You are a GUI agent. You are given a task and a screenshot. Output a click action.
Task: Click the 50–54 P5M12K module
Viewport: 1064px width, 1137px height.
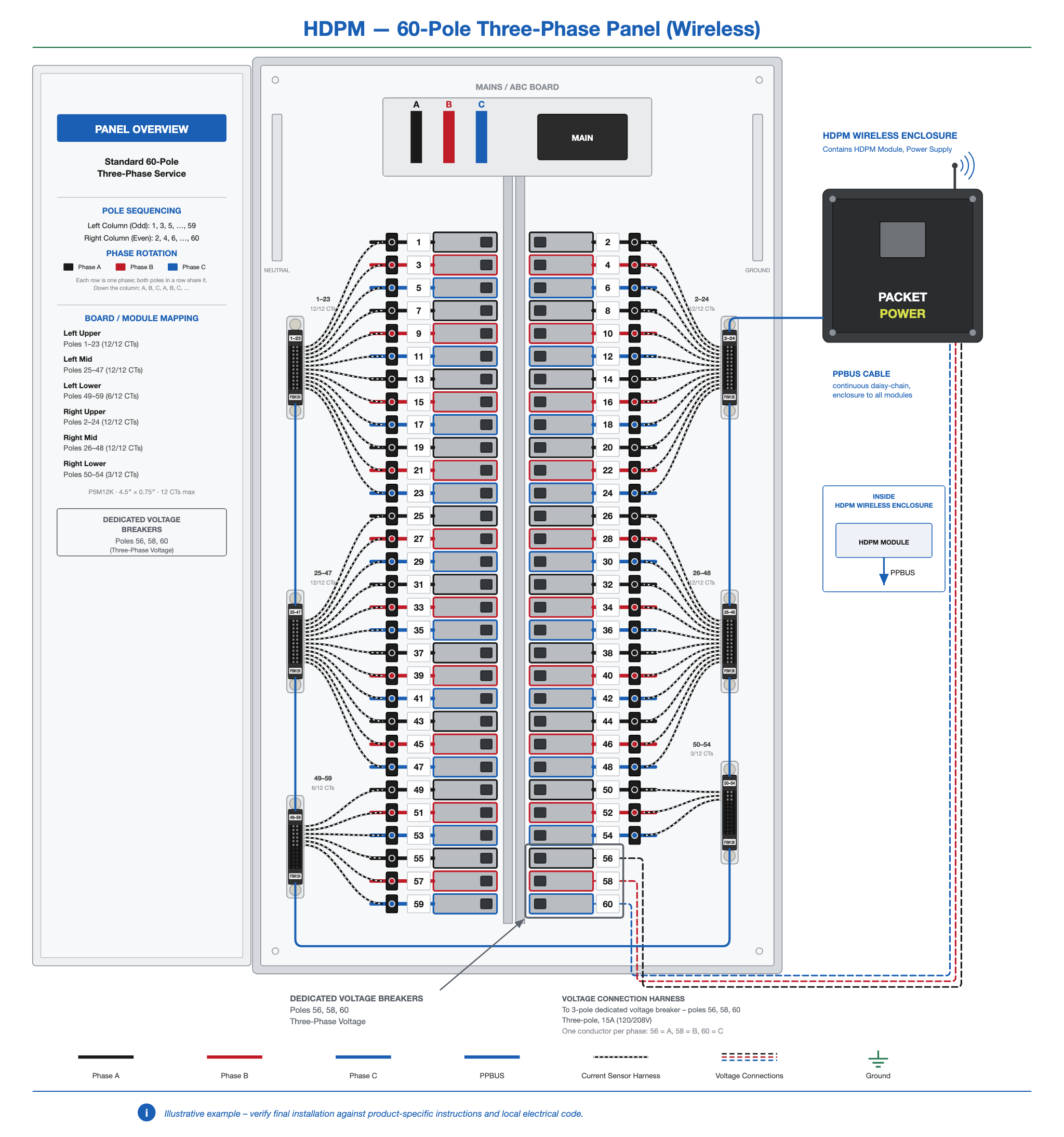point(729,812)
